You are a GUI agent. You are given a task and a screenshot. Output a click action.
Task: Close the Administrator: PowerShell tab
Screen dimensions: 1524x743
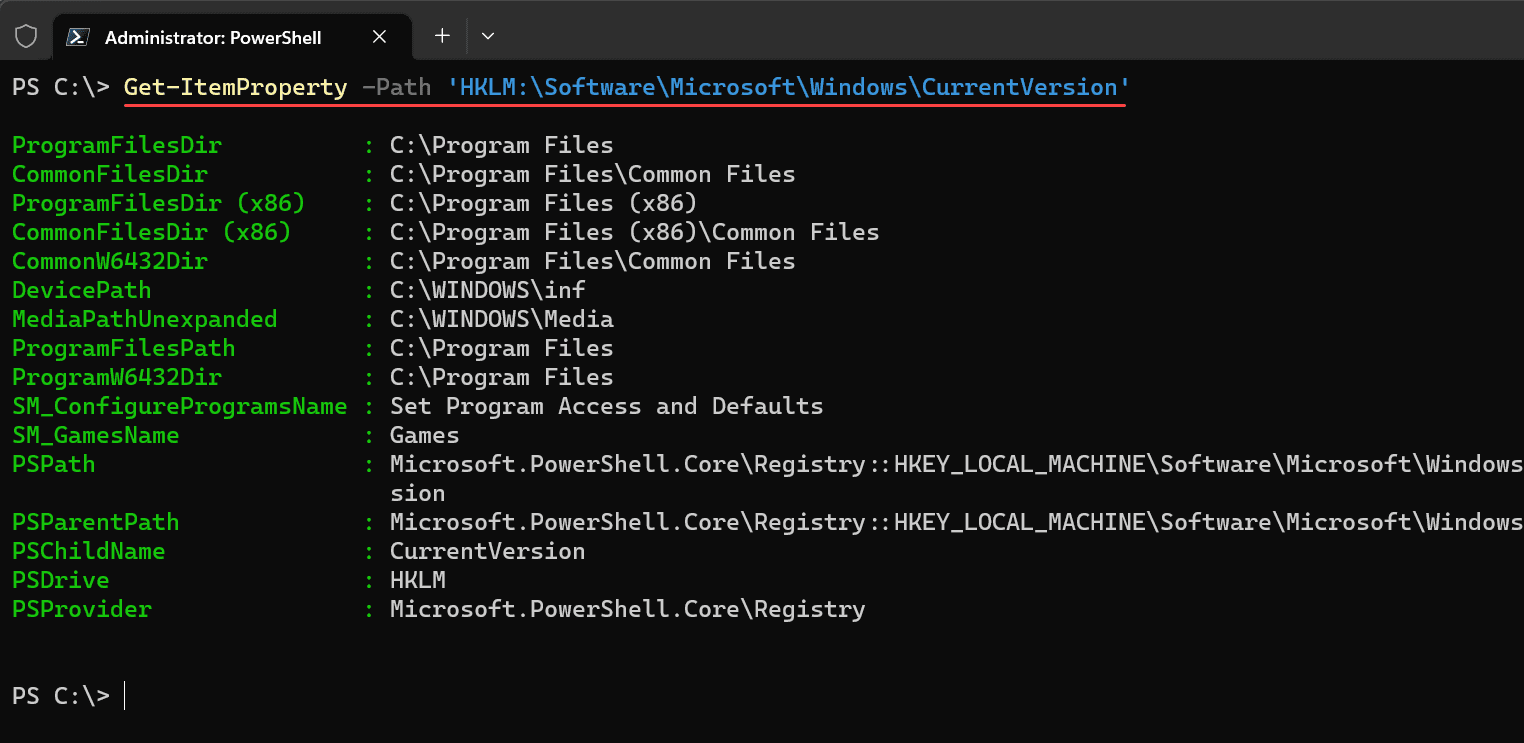[x=379, y=37]
